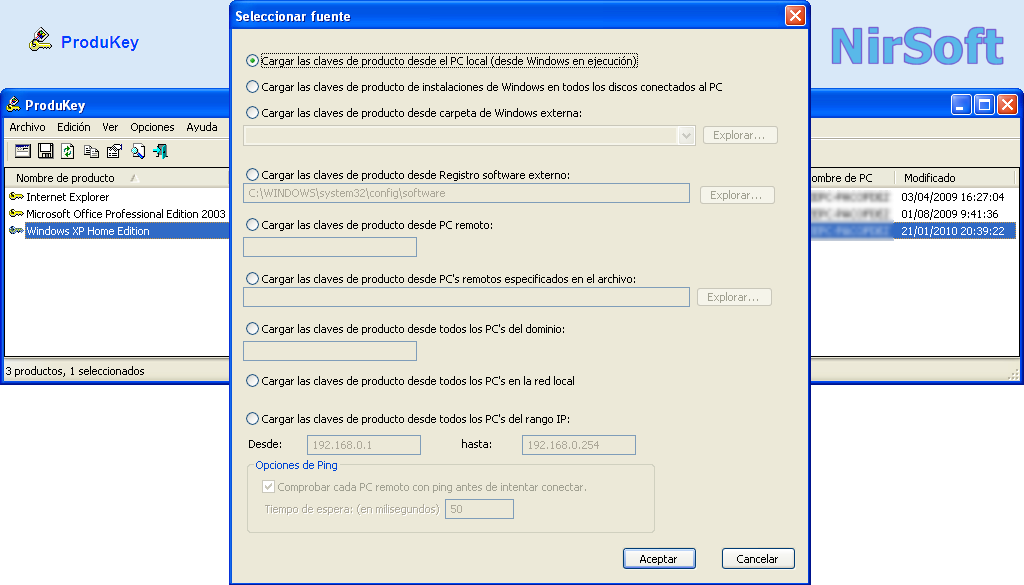Click the ProduKey header link text

coord(100,42)
